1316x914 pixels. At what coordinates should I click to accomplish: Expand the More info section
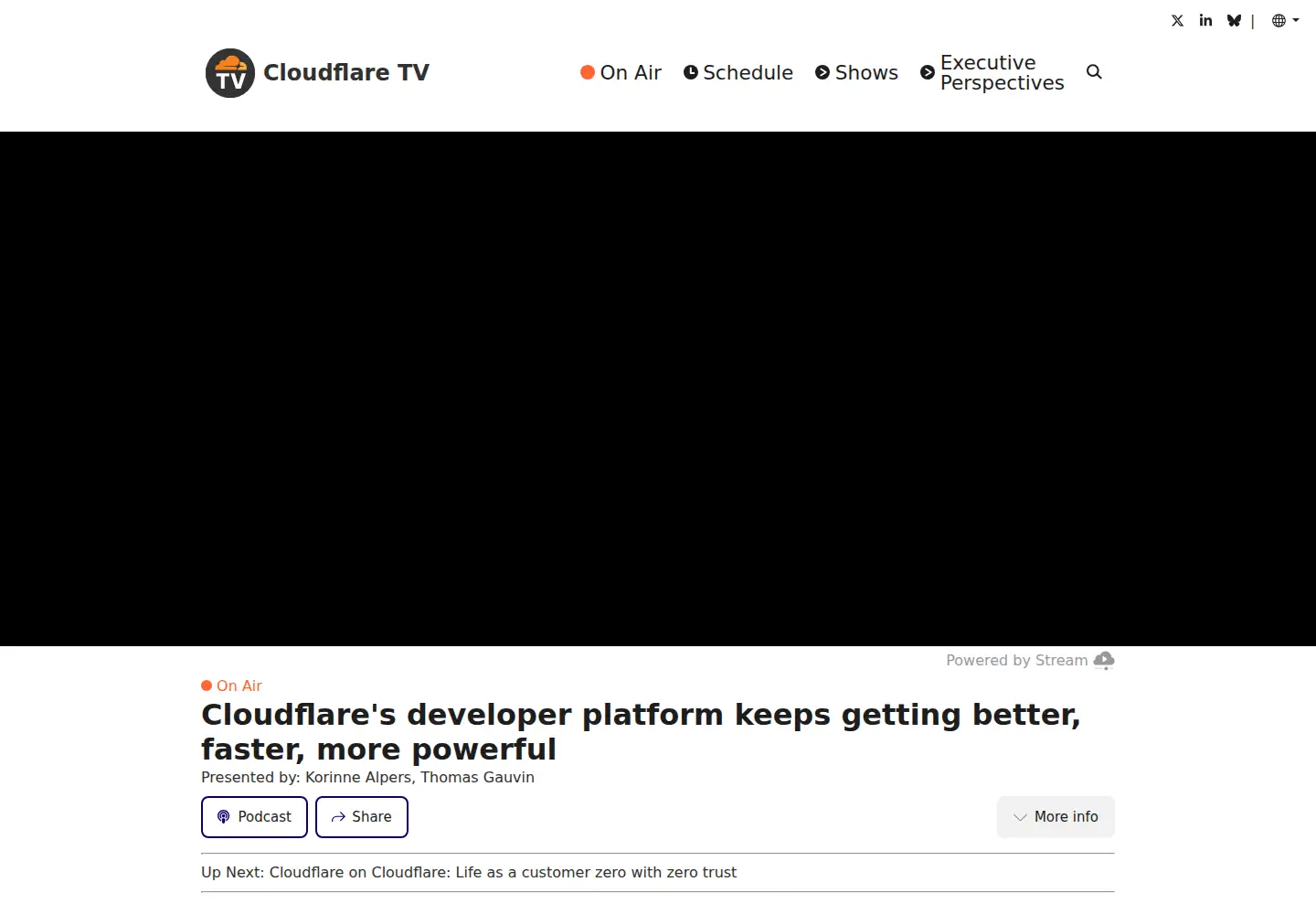[x=1056, y=817]
